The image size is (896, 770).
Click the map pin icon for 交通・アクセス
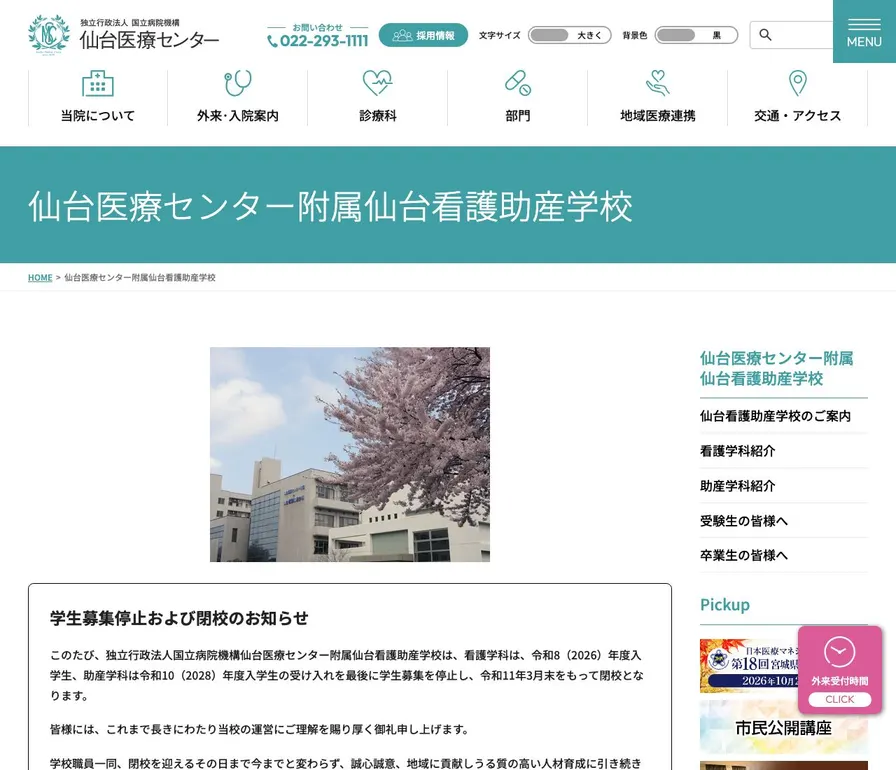[x=798, y=83]
